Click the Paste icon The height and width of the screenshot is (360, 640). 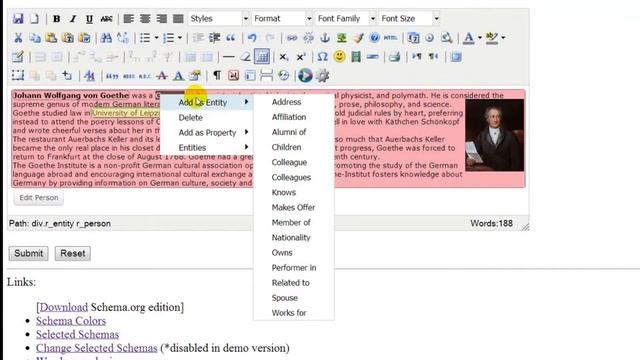click(x=51, y=38)
